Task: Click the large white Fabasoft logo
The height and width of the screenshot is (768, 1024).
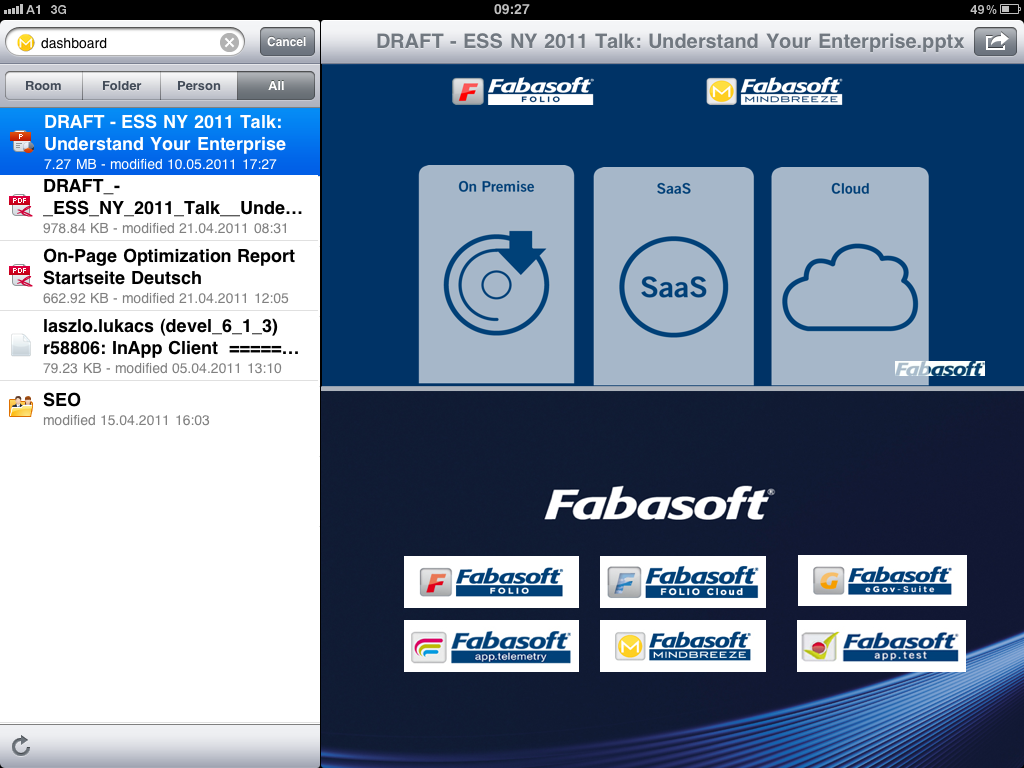Action: point(660,504)
